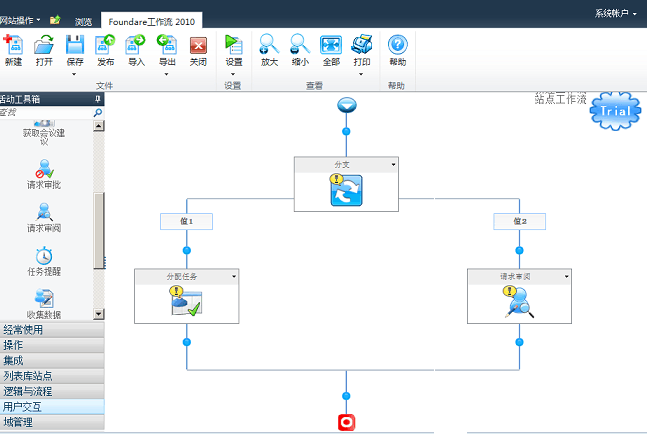Click the 导入 (Import) icon
647x434 pixels.
(x=136, y=45)
